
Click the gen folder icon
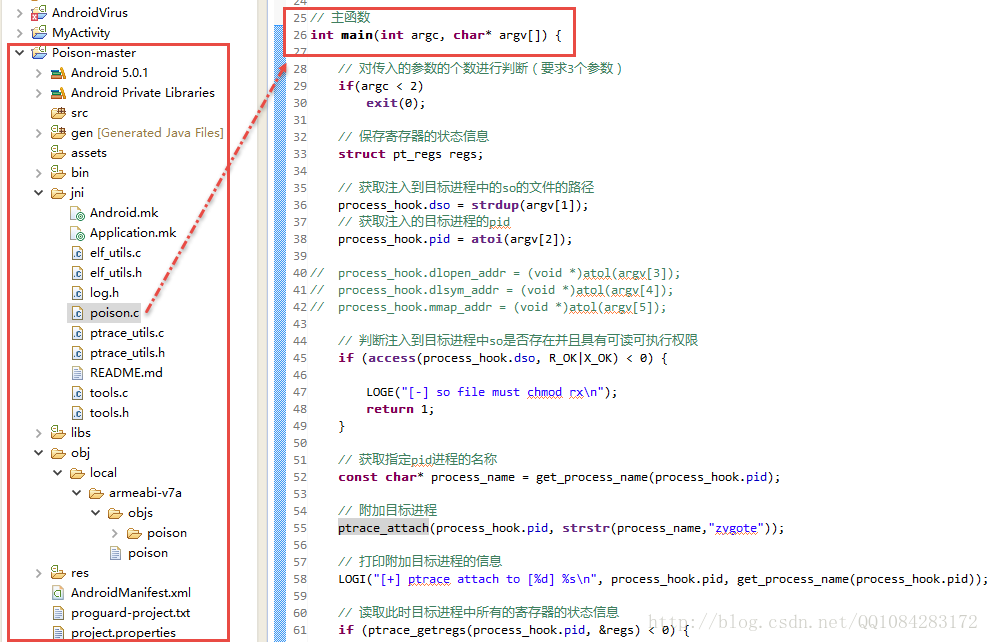click(x=58, y=132)
